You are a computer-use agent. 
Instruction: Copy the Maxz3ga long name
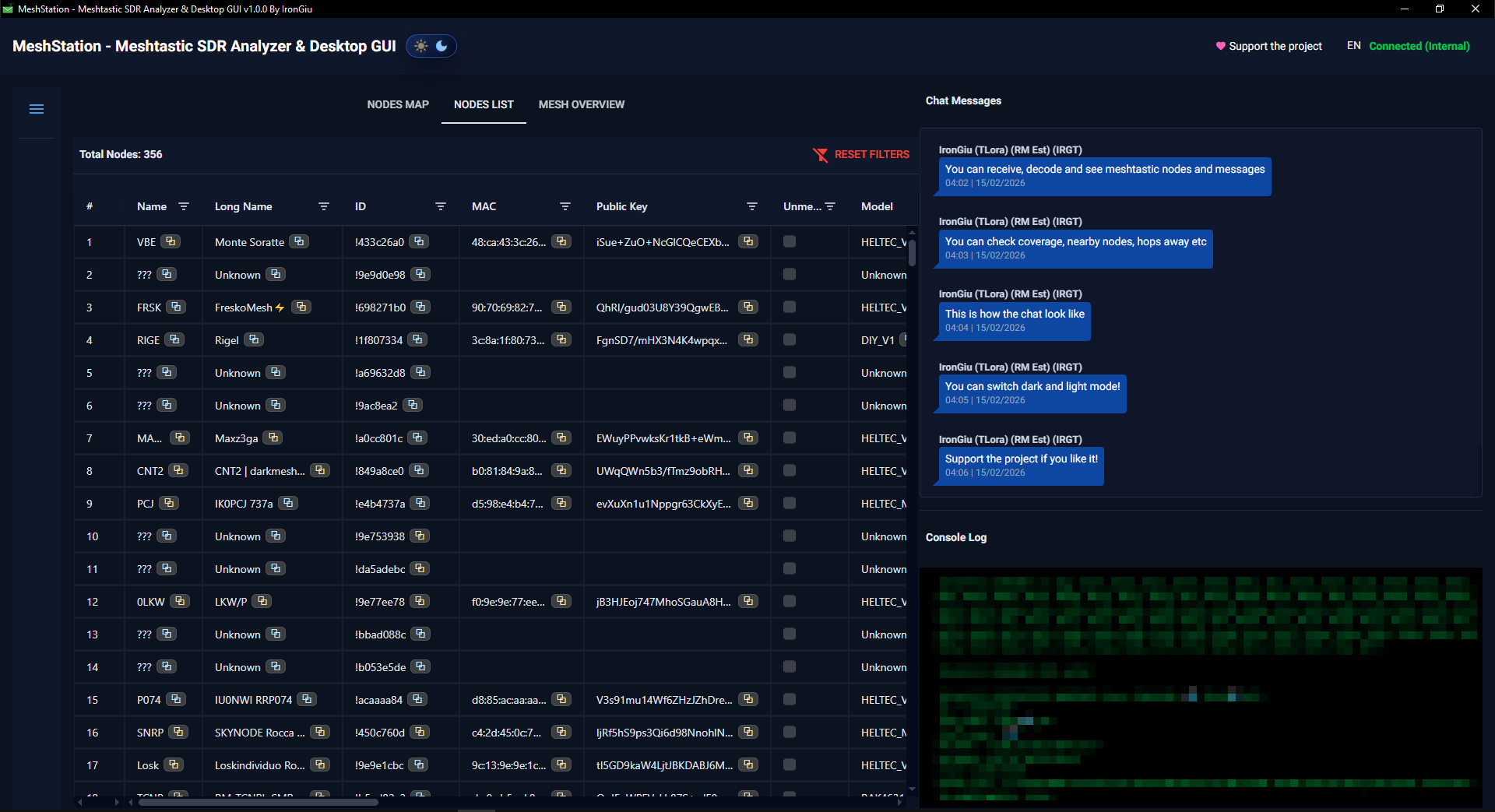273,438
